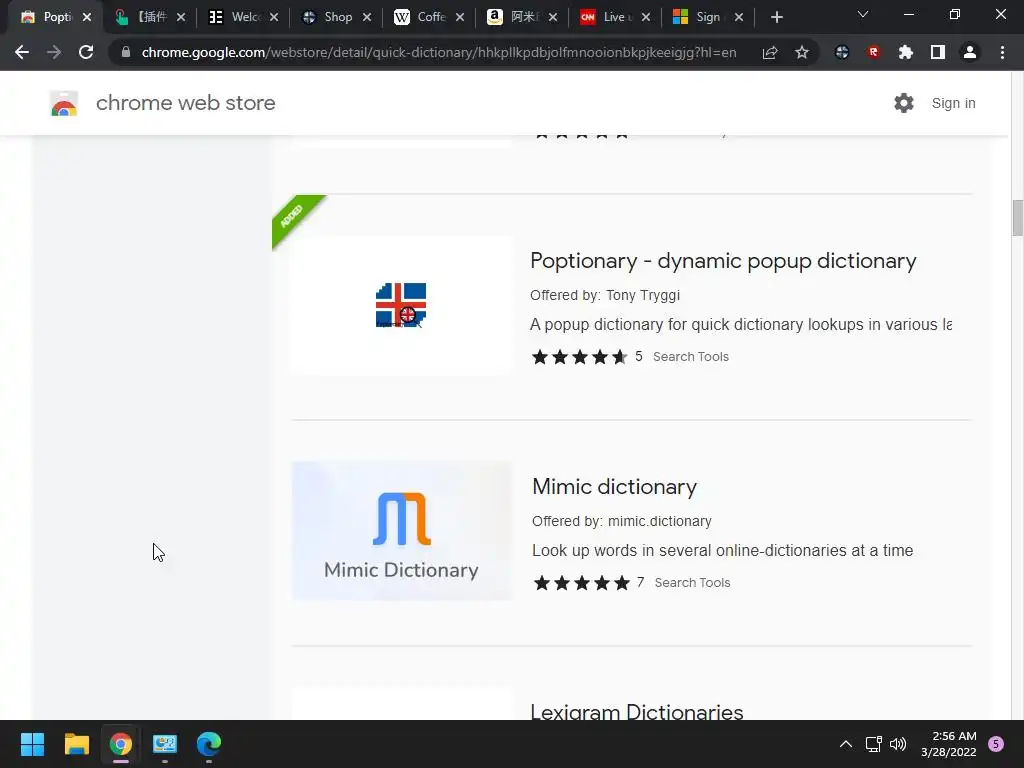Viewport: 1024px width, 768px height.
Task: Click the address bar URL
Action: tap(439, 52)
